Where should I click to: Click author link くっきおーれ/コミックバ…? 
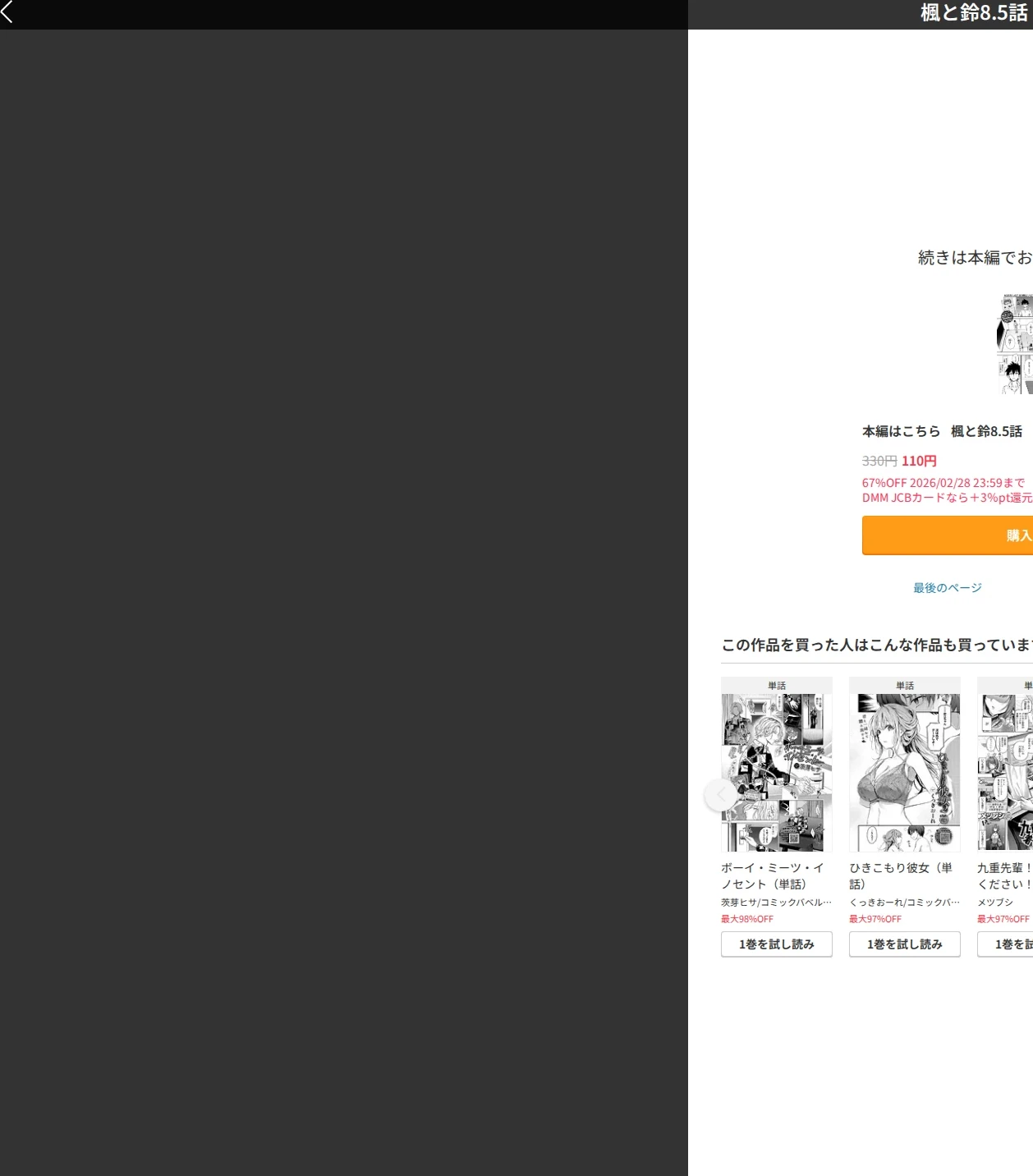tap(905, 903)
